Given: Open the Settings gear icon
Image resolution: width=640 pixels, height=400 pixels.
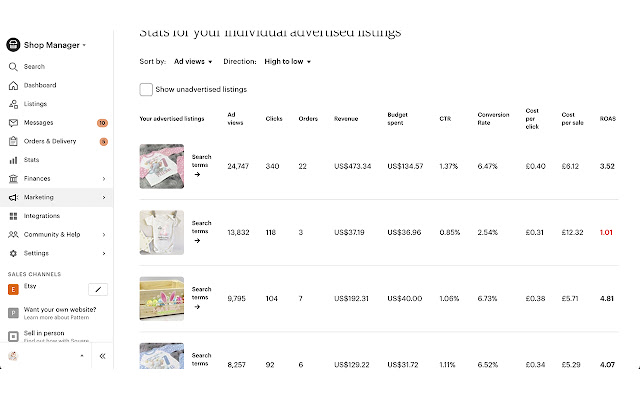Looking at the screenshot, I should [13, 253].
